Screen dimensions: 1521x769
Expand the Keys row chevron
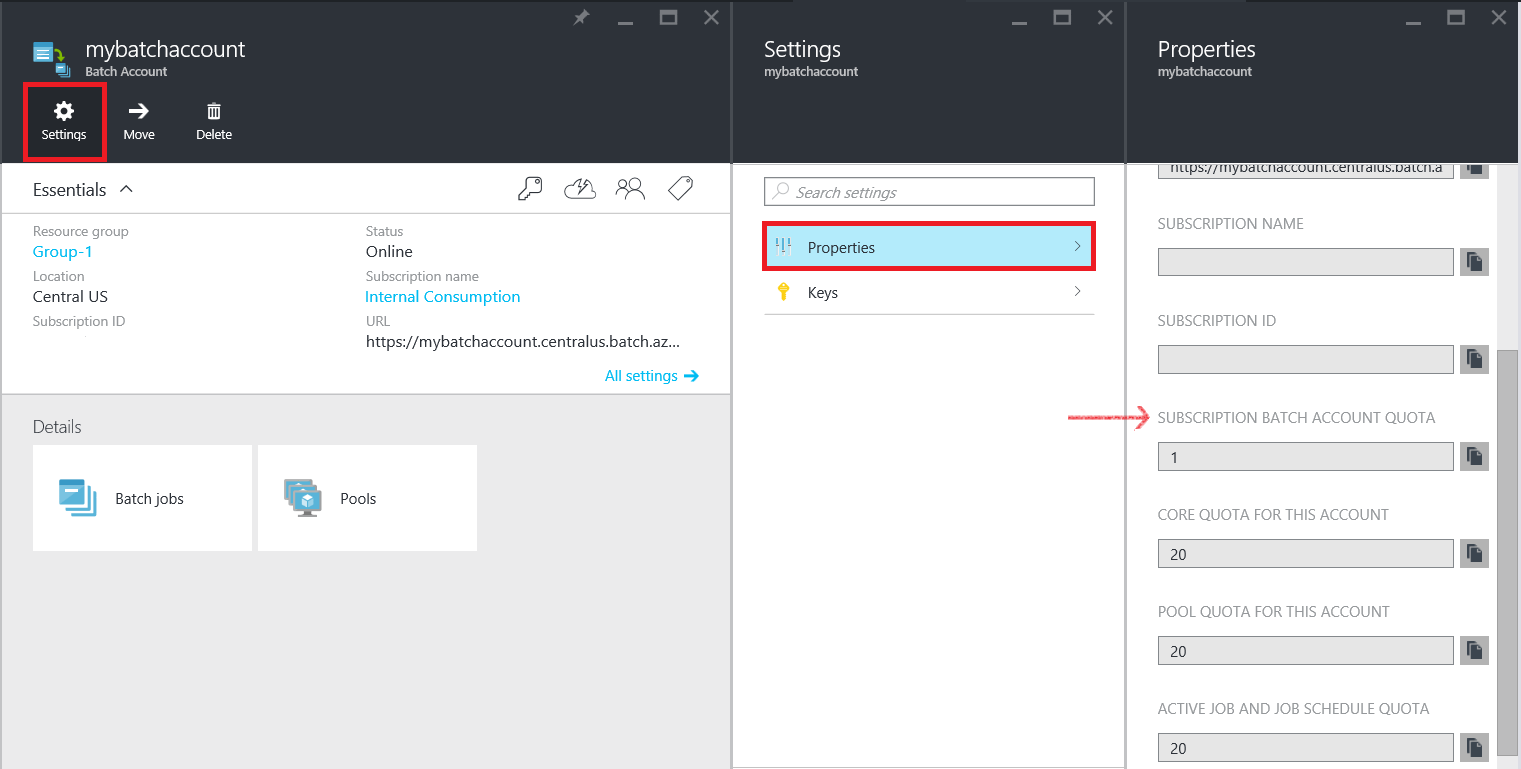(x=1077, y=291)
